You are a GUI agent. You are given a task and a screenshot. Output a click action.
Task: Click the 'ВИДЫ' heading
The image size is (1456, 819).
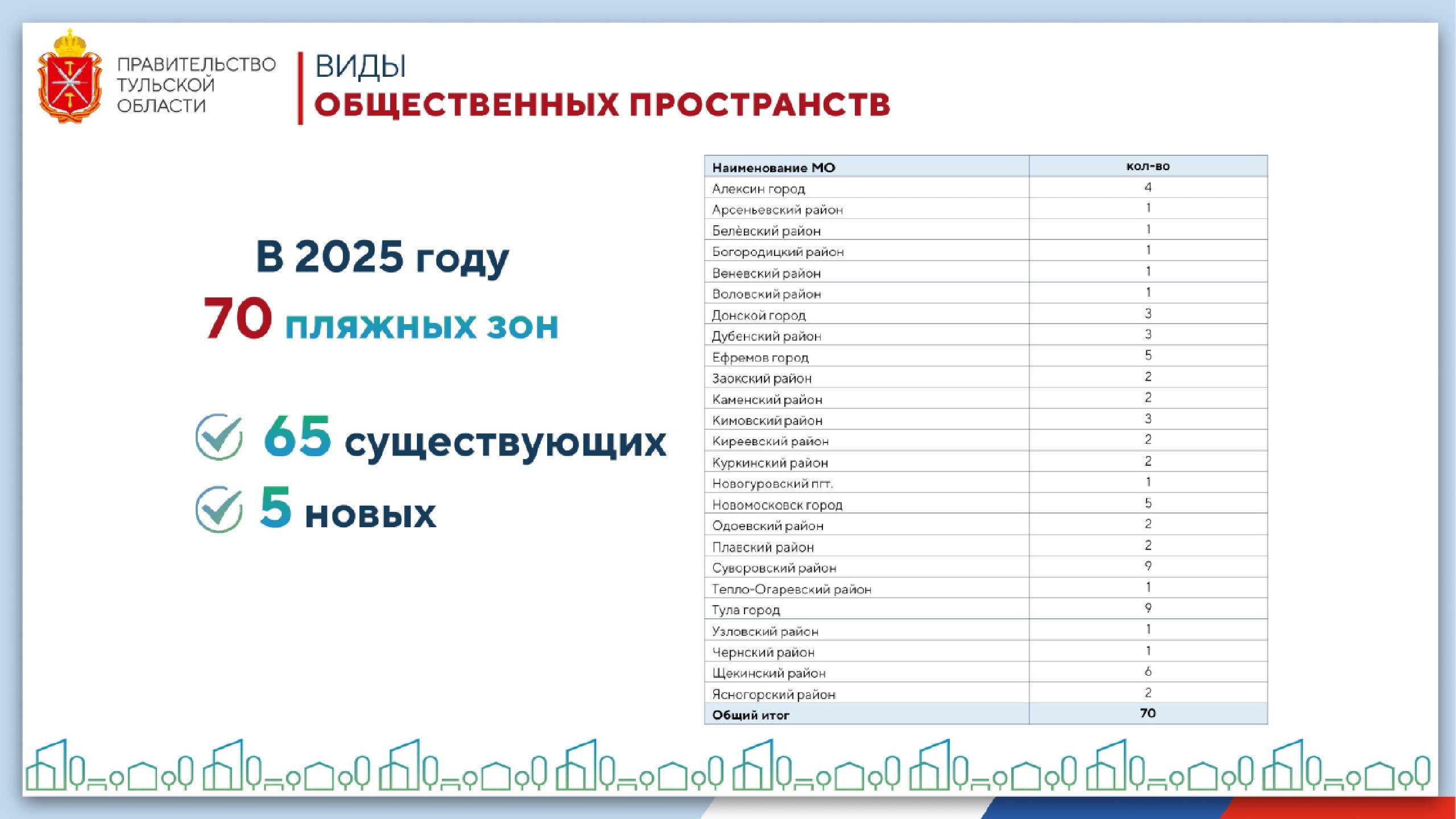point(361,66)
